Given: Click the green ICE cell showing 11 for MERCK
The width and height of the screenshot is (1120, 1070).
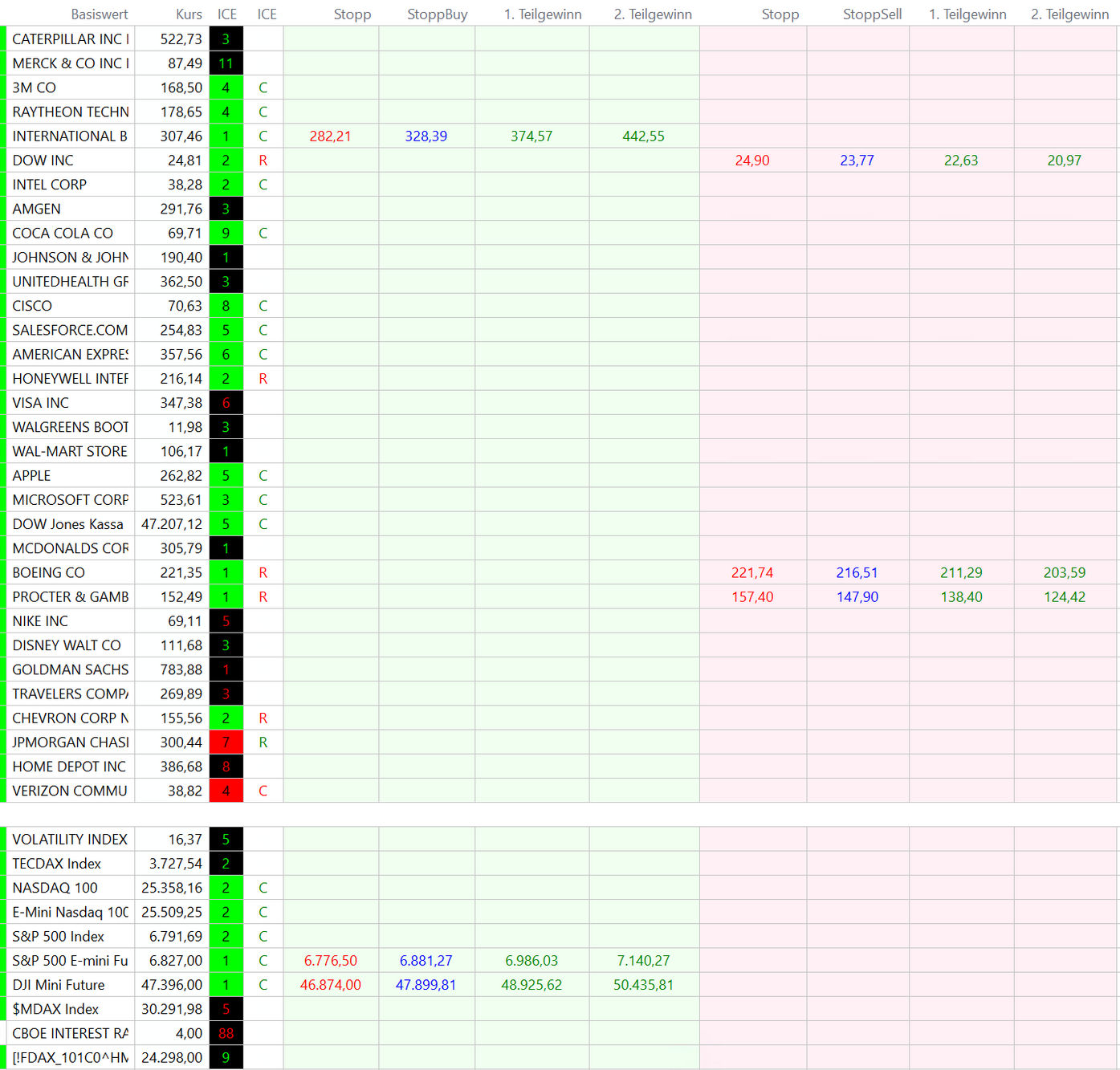Looking at the screenshot, I should click(226, 63).
